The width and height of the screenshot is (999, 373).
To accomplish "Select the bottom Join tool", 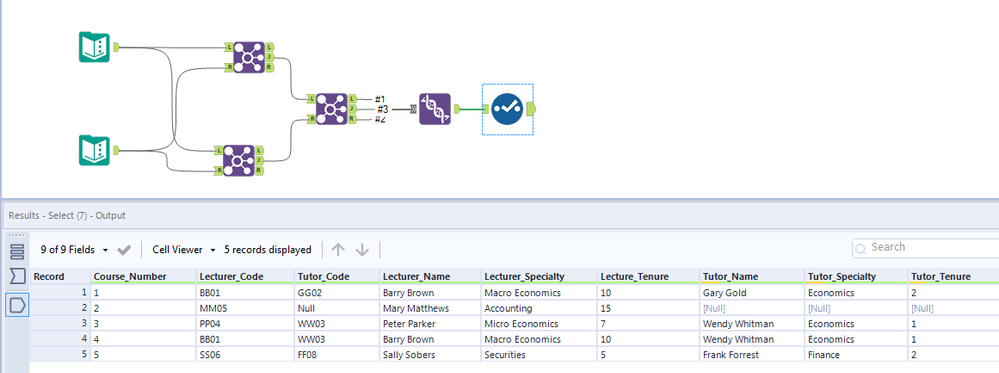I will pyautogui.click(x=239, y=160).
